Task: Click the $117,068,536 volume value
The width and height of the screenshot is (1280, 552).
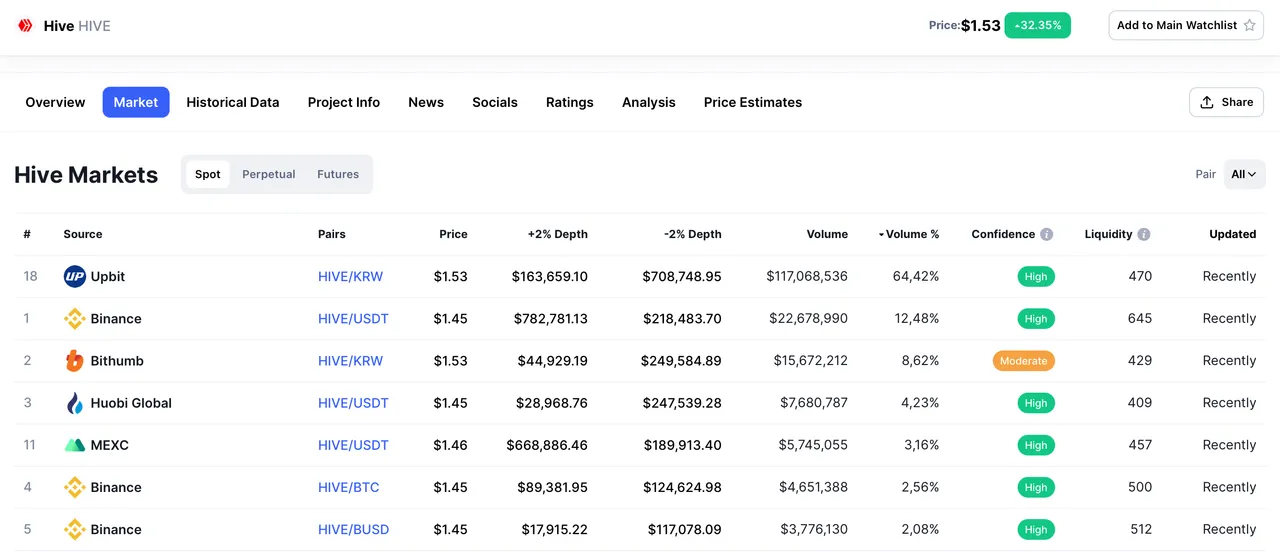Action: point(807,276)
